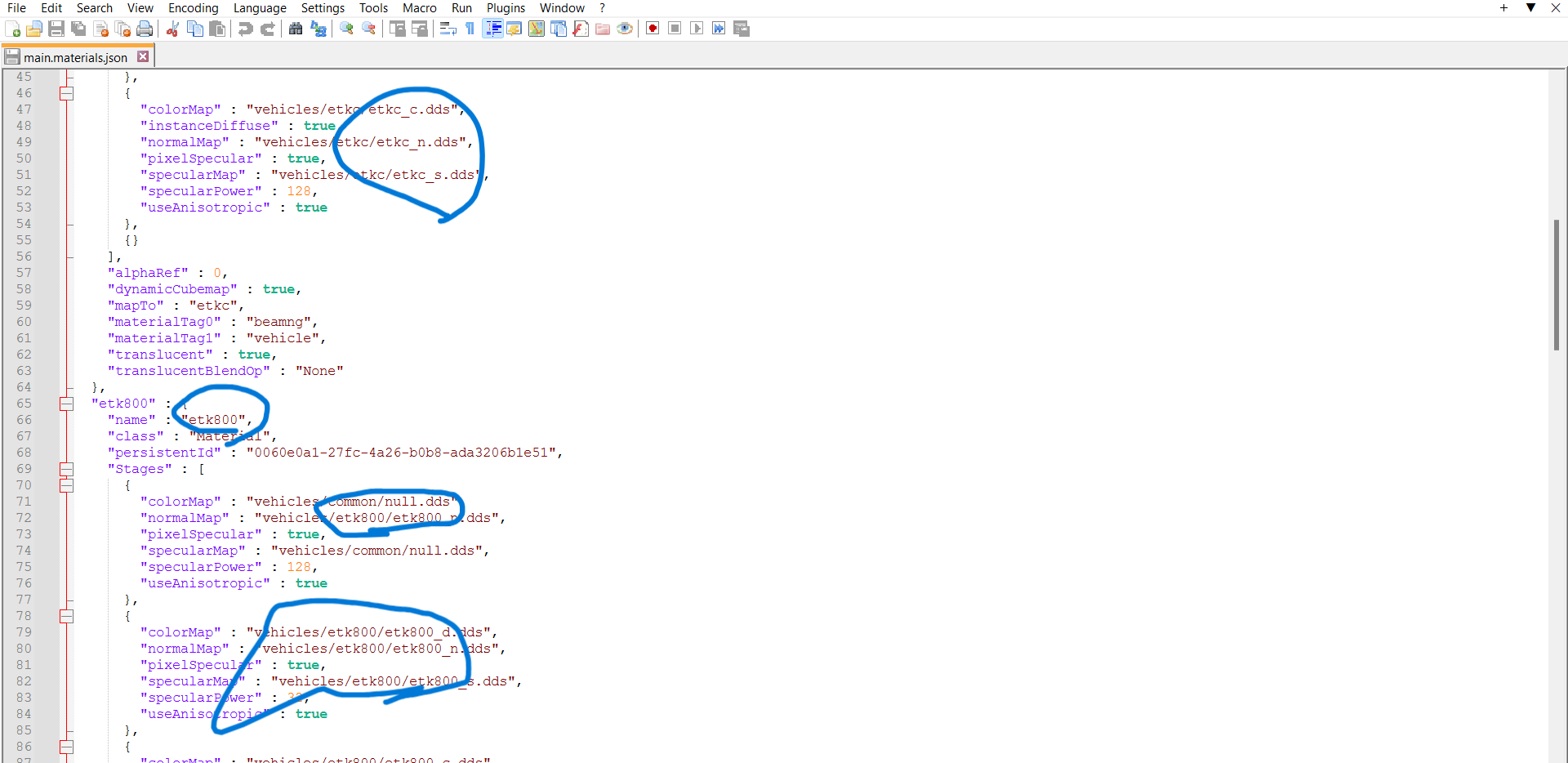Click the "dynamicCubemap" key

(x=172, y=289)
